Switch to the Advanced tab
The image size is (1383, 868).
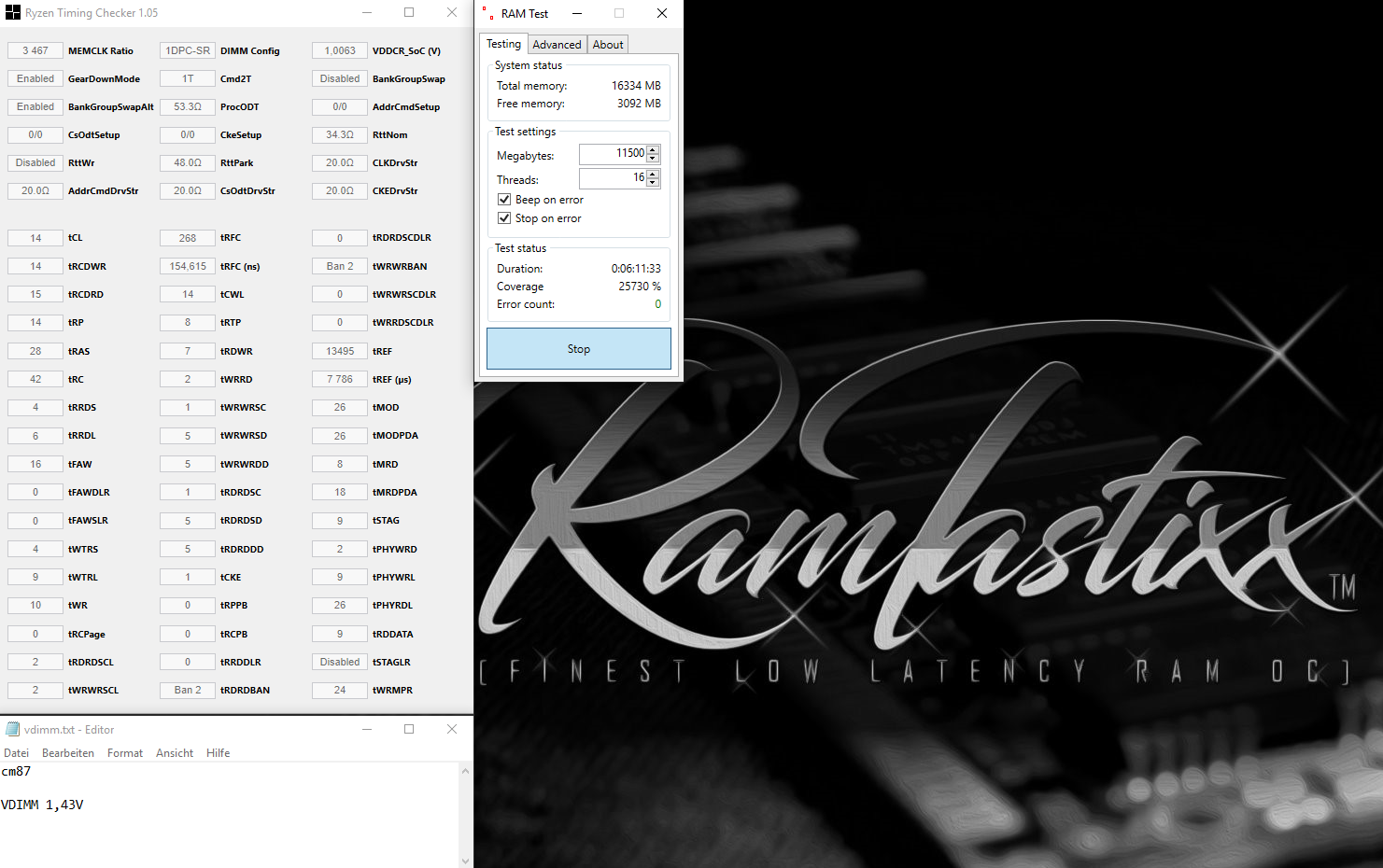557,45
